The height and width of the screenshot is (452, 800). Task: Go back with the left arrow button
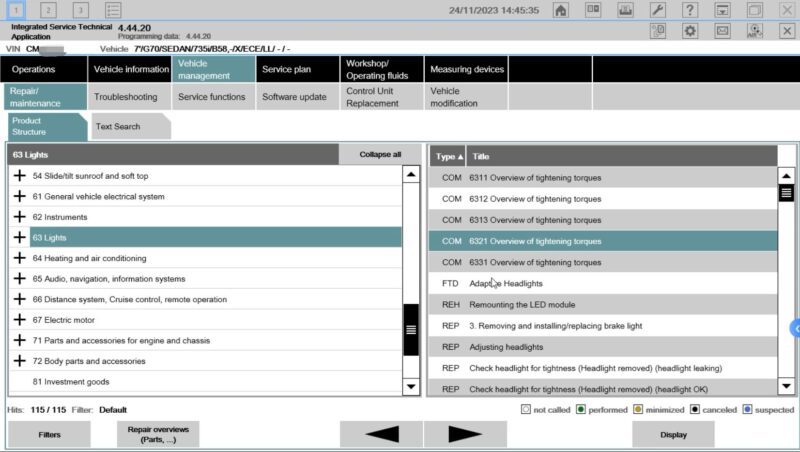click(x=382, y=435)
